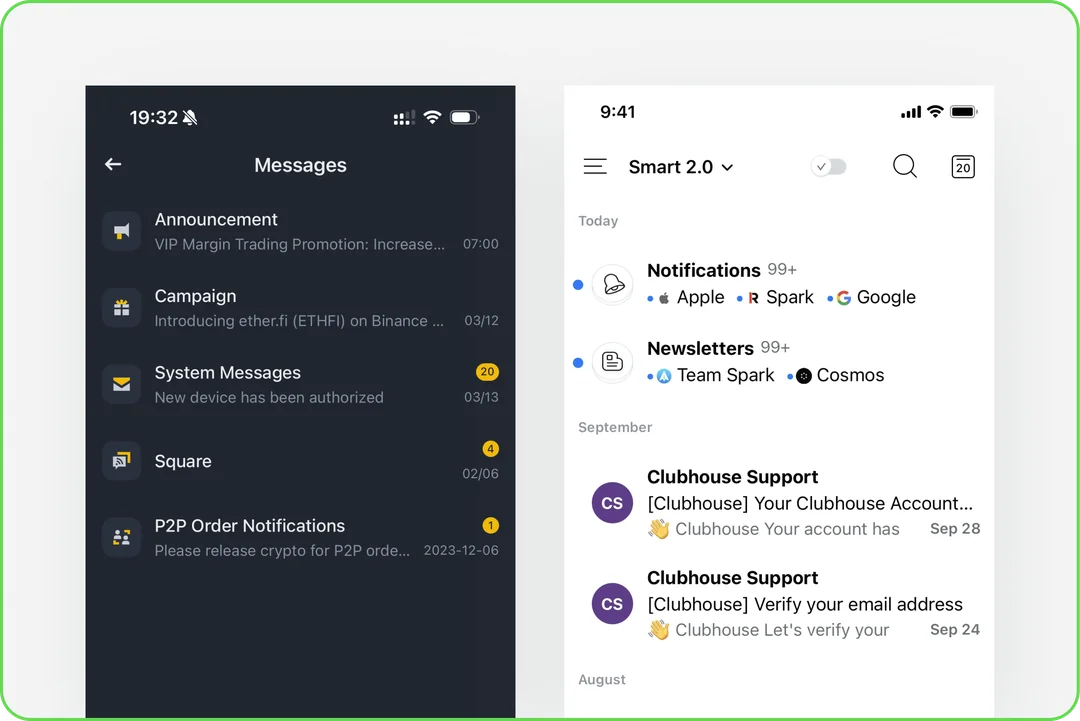
Task: Click the blue unread dot beside Newsletters
Action: point(578,362)
